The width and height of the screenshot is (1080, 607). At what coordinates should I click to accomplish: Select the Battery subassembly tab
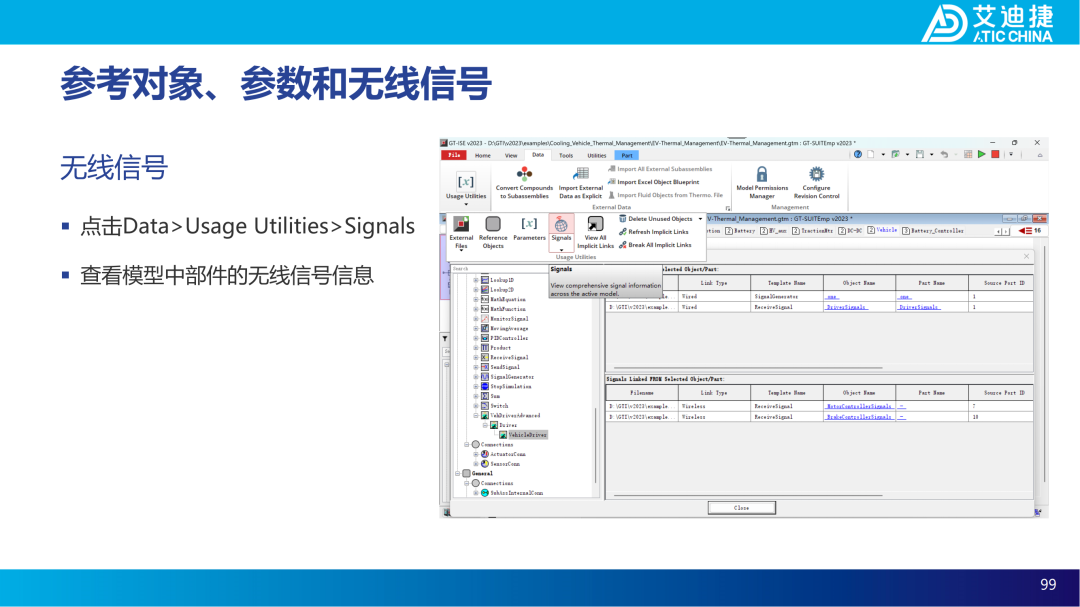(x=740, y=231)
